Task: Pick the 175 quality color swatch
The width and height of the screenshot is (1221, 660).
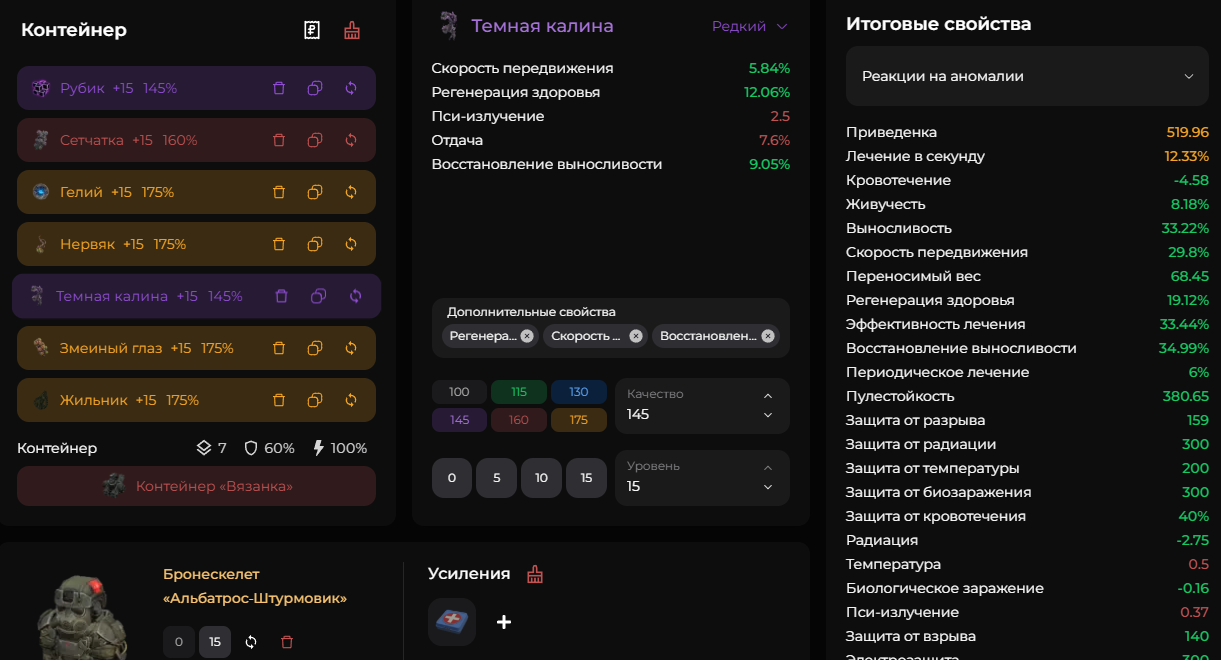Action: (x=578, y=420)
